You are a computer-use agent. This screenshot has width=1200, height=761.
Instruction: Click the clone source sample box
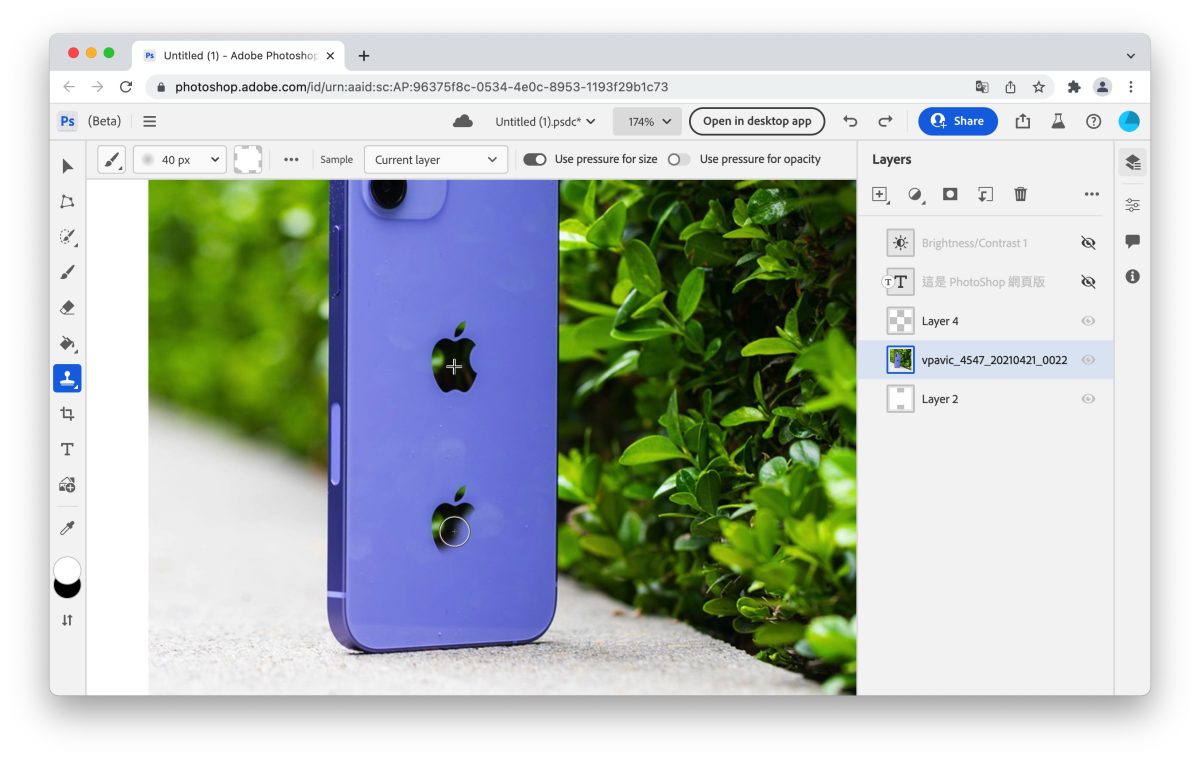[x=248, y=159]
